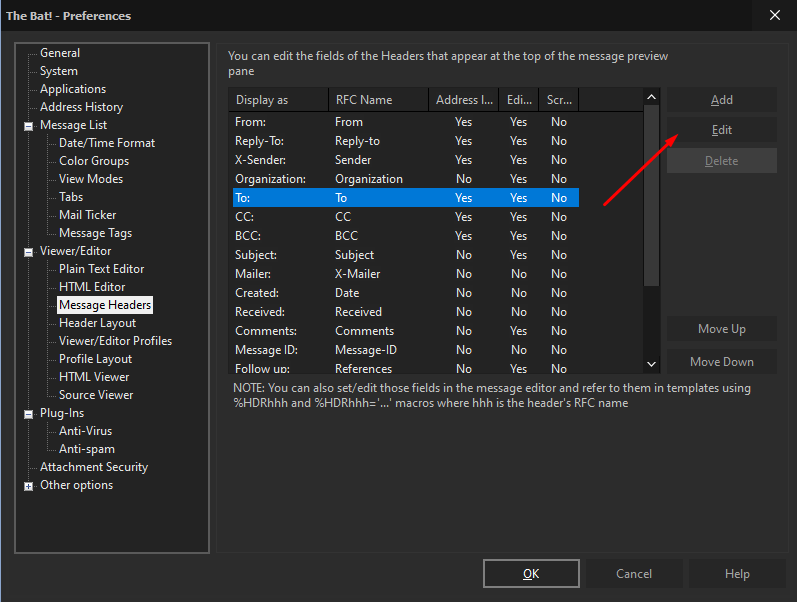Viewport: 797px width, 602px height.
Task: Cancel the Preferences dialog
Action: click(634, 574)
